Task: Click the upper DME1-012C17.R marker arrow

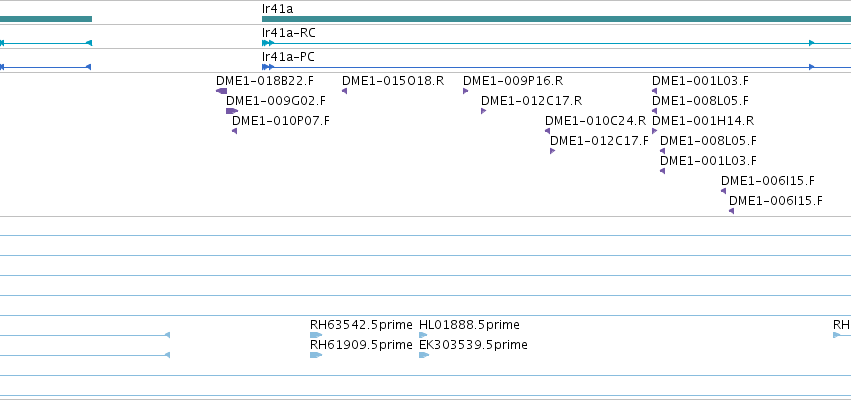Action: pos(484,111)
